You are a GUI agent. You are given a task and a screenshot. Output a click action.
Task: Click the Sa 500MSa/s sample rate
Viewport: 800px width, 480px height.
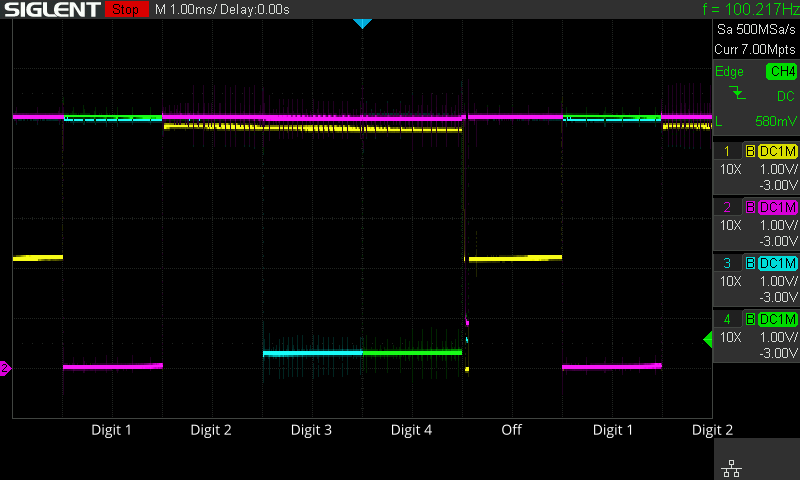click(756, 29)
